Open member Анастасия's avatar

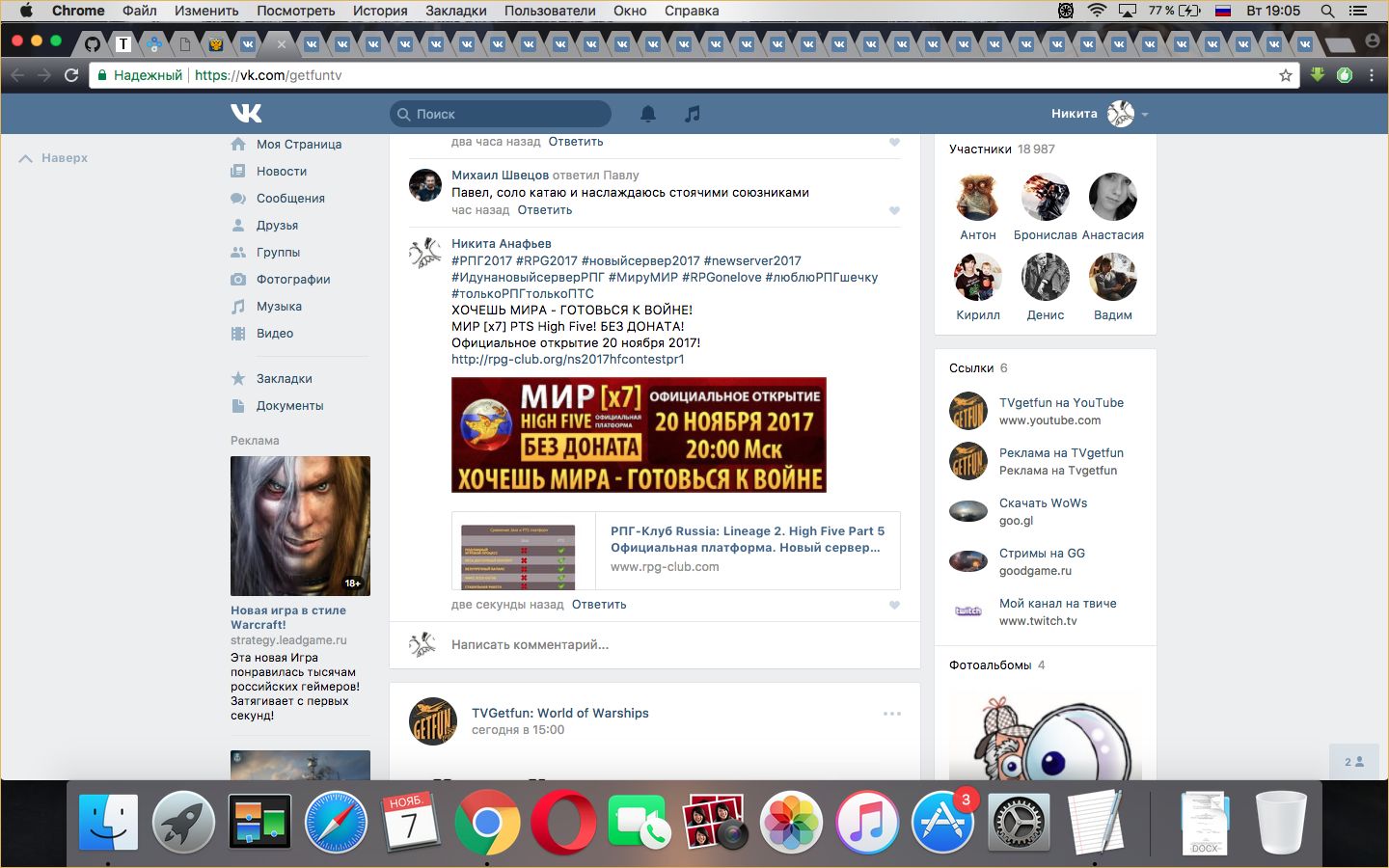pyautogui.click(x=1113, y=198)
